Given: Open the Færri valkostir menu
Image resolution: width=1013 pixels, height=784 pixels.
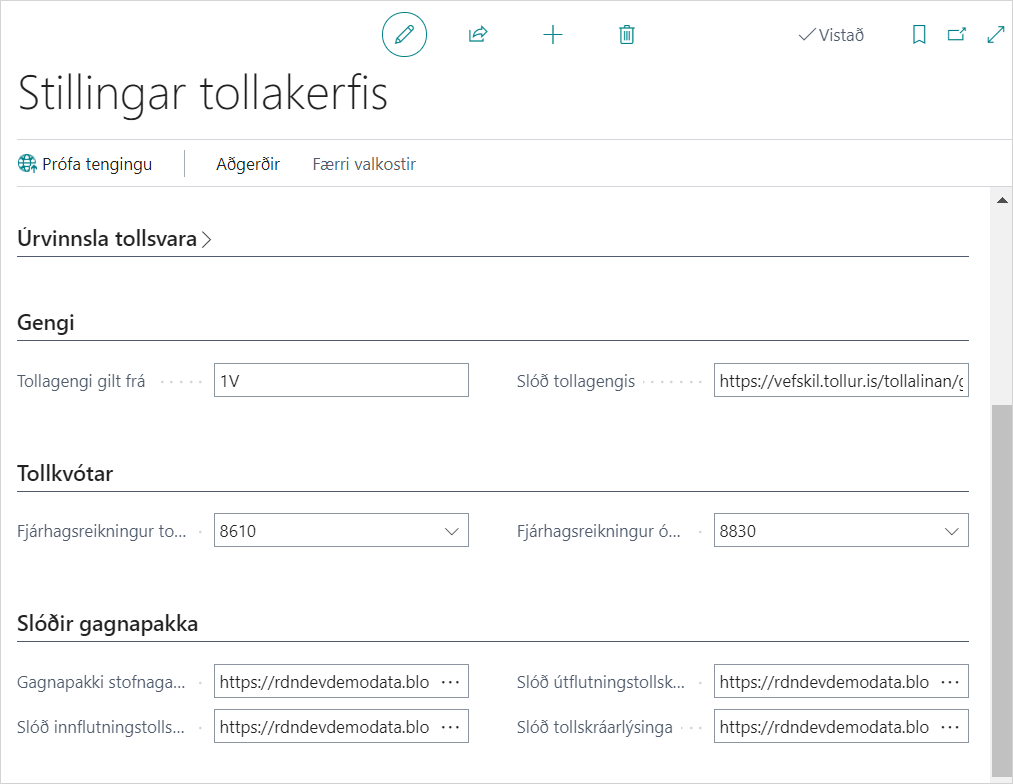Looking at the screenshot, I should [x=364, y=164].
